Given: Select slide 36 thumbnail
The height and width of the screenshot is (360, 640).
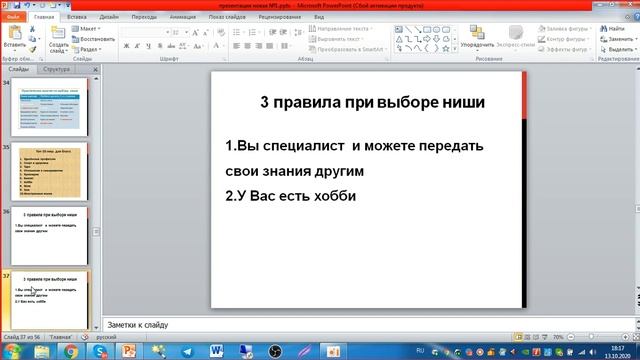Looking at the screenshot, I should pos(49,236).
